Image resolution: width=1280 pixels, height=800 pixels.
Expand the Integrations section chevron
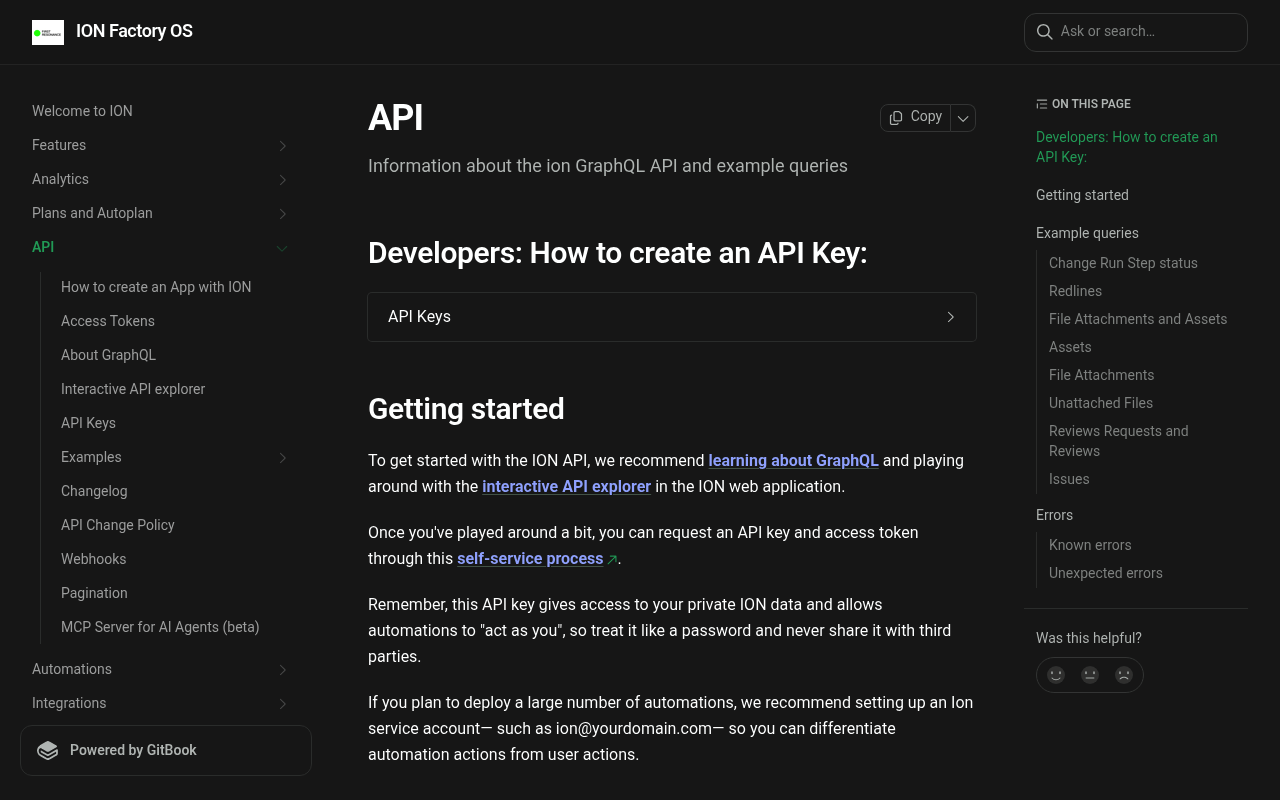283,704
